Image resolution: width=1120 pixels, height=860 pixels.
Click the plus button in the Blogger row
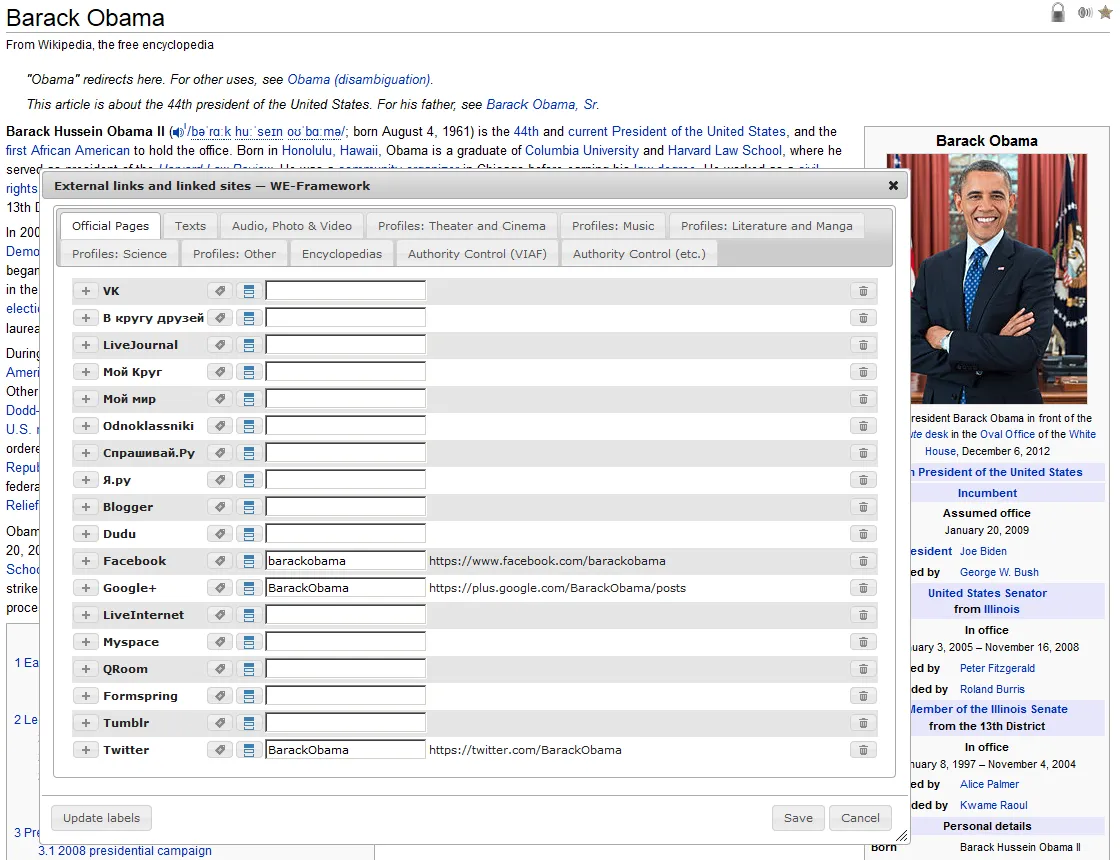pyautogui.click(x=86, y=507)
